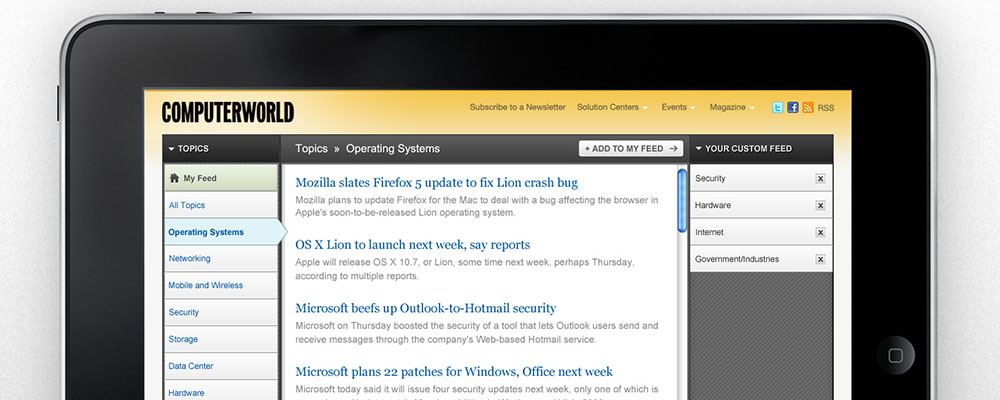Click the orange RSS feed icon
Screen dimensions: 1000x400
pos(808,108)
